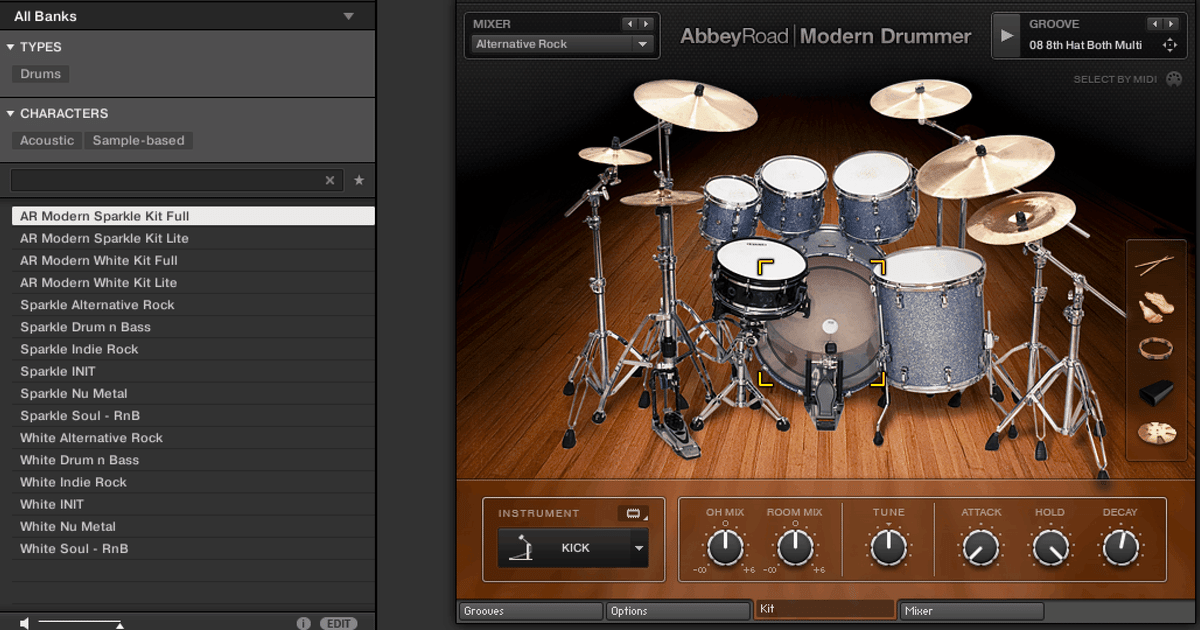The image size is (1200, 630).
Task: Select Sparkle Drum n Bass preset
Action: [x=193, y=327]
